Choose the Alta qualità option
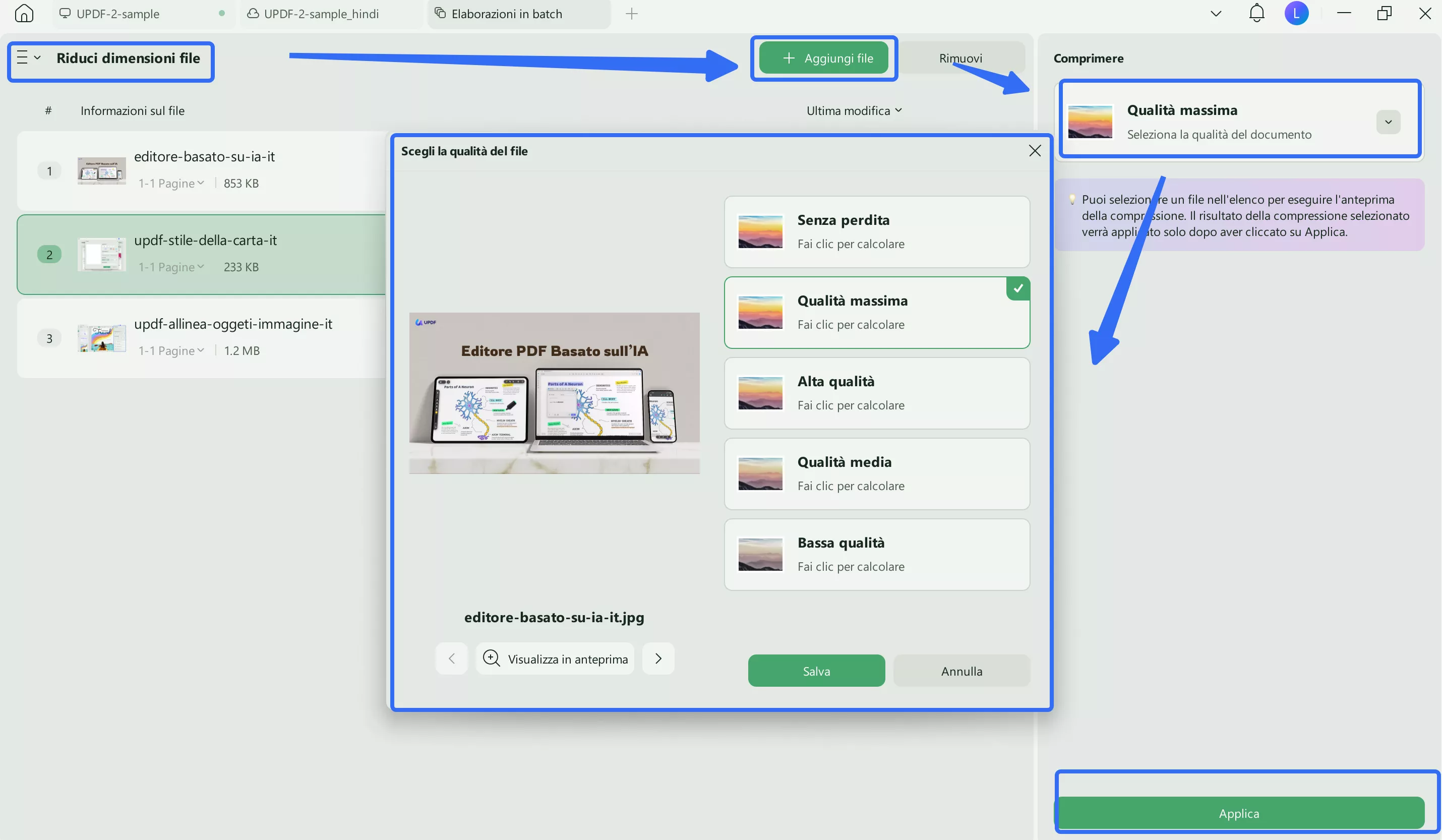Screen dimensions: 1442x840 876,393
